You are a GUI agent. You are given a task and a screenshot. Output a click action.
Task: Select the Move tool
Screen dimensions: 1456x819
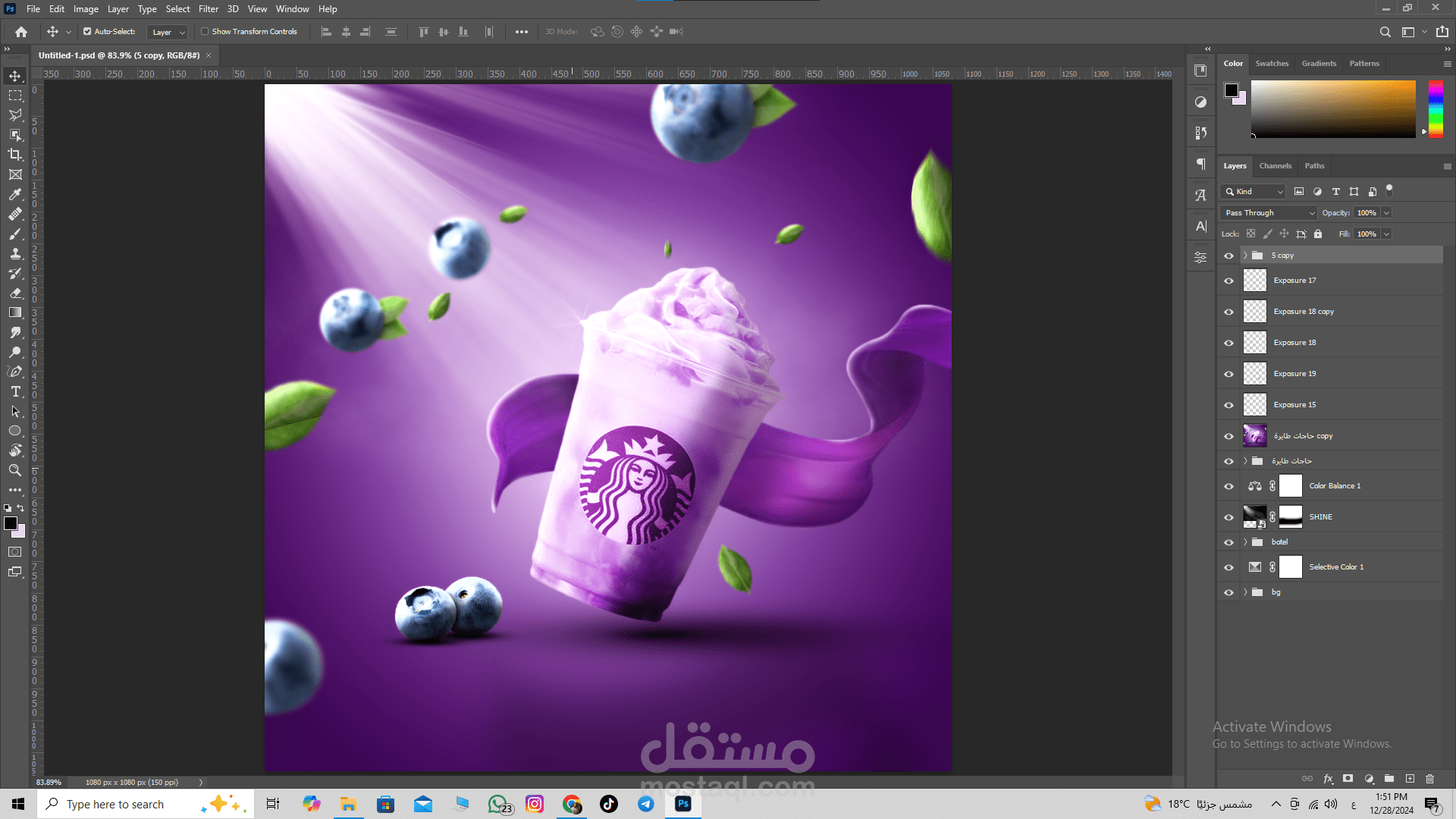click(x=15, y=76)
